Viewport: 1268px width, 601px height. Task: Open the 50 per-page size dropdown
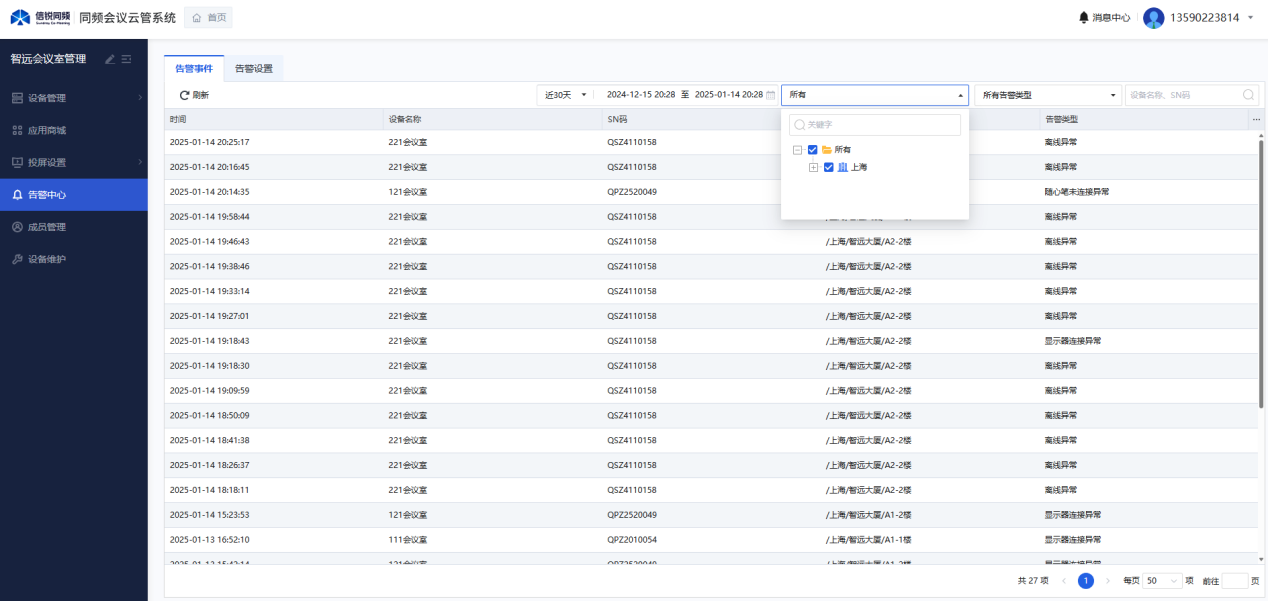[x=1162, y=580]
